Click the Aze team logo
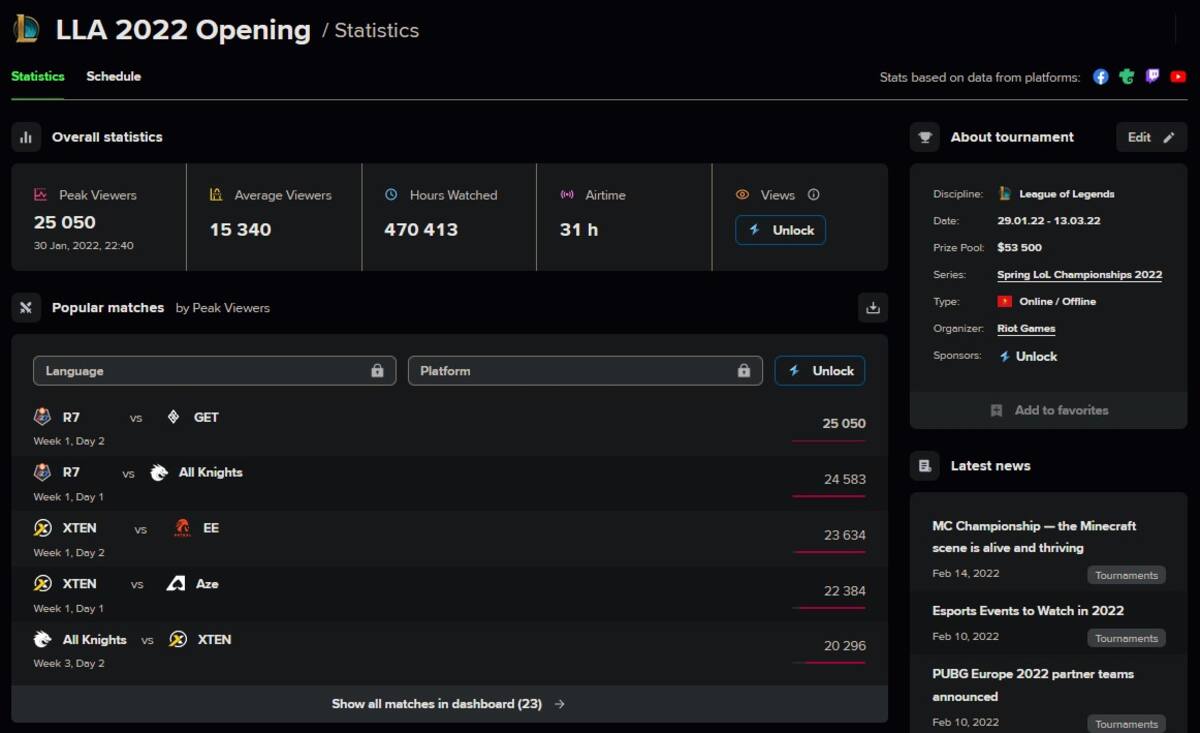The width and height of the screenshot is (1200, 733). click(176, 584)
